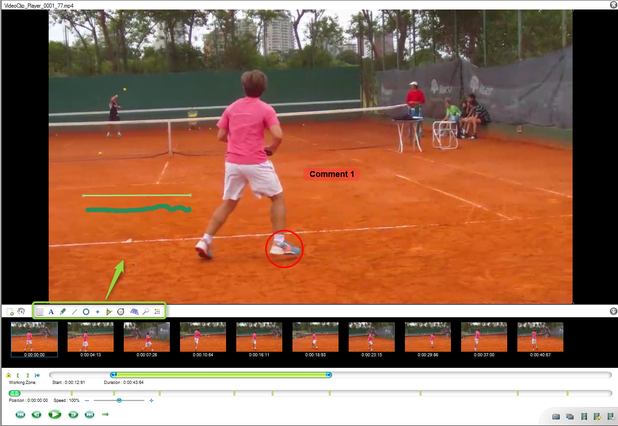618x426 pixels.
Task: Choose the Cross marker tool
Action: [x=98, y=312]
